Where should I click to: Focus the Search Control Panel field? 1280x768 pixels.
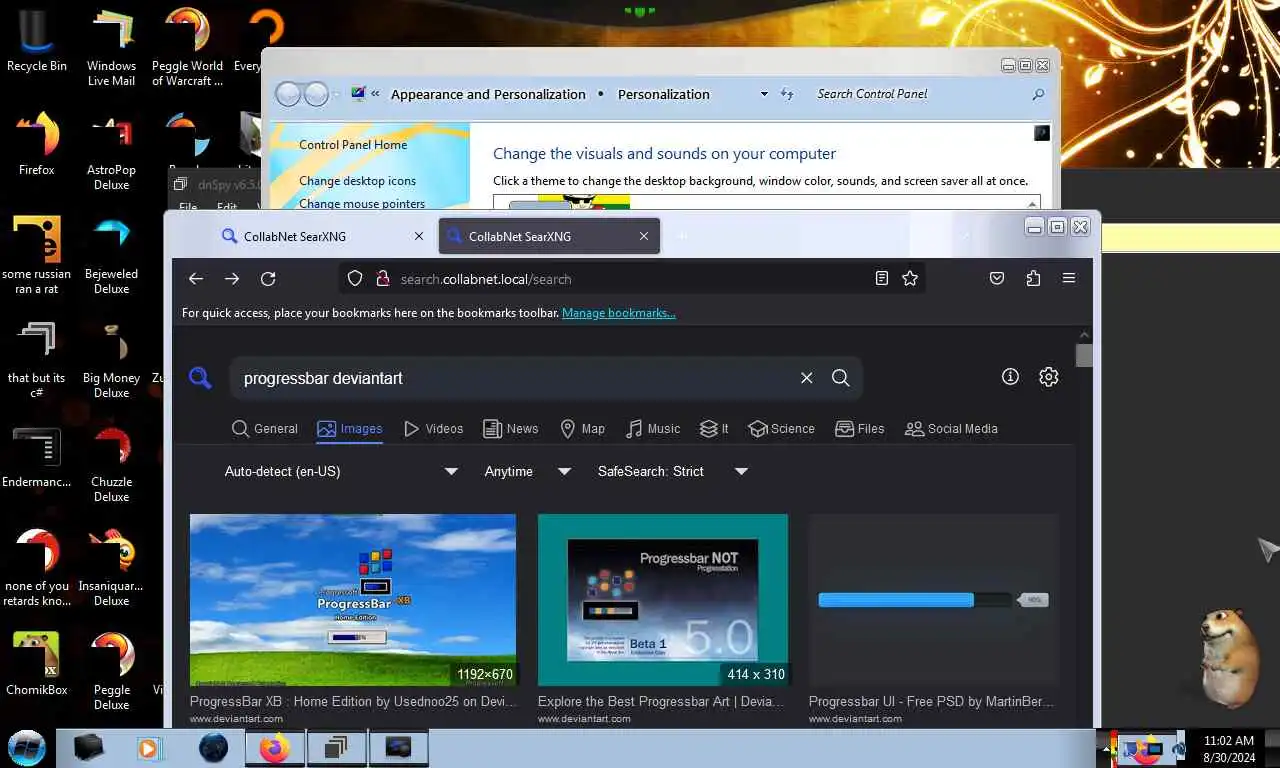tap(920, 94)
